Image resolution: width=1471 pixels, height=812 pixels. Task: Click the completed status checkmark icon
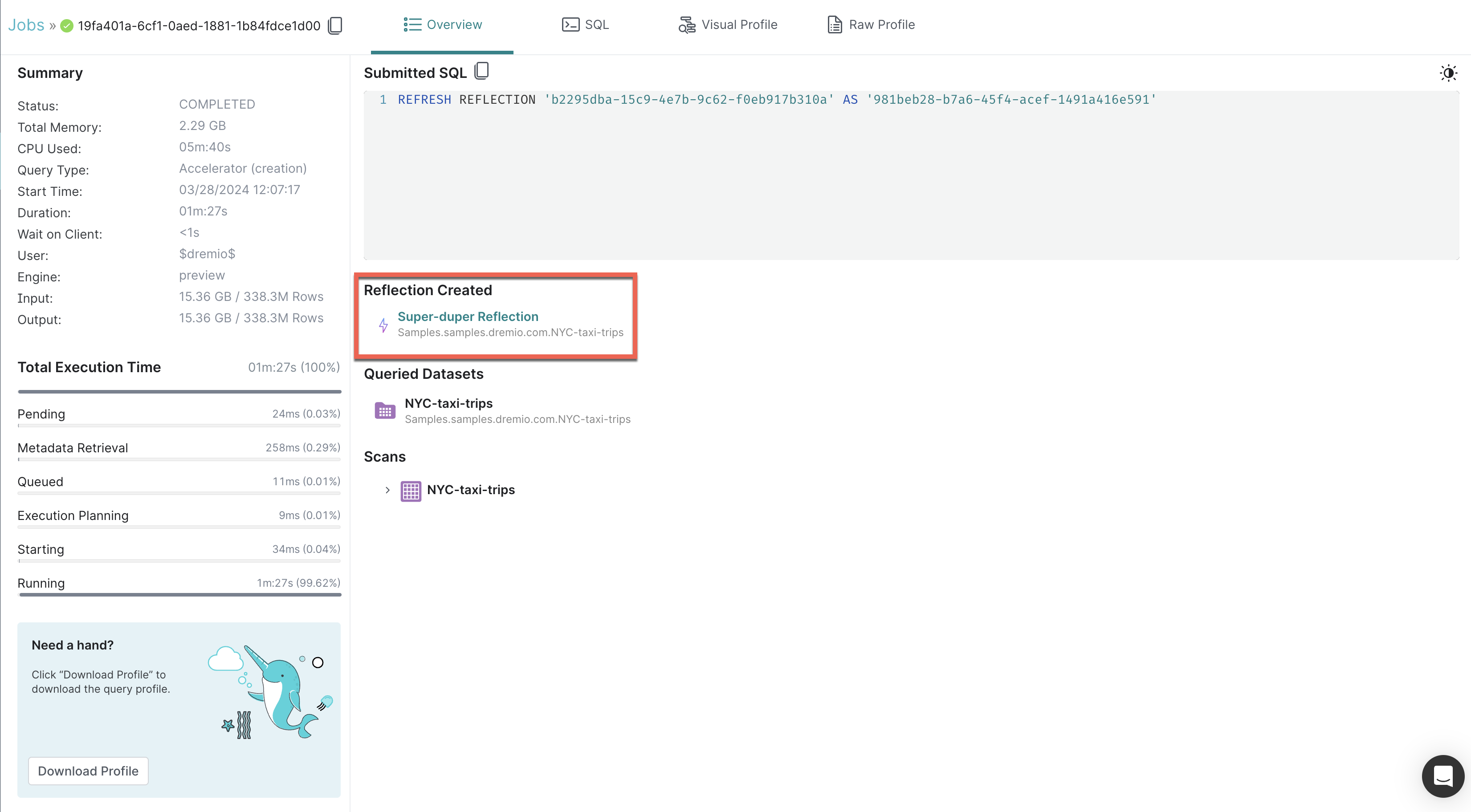[x=67, y=25]
